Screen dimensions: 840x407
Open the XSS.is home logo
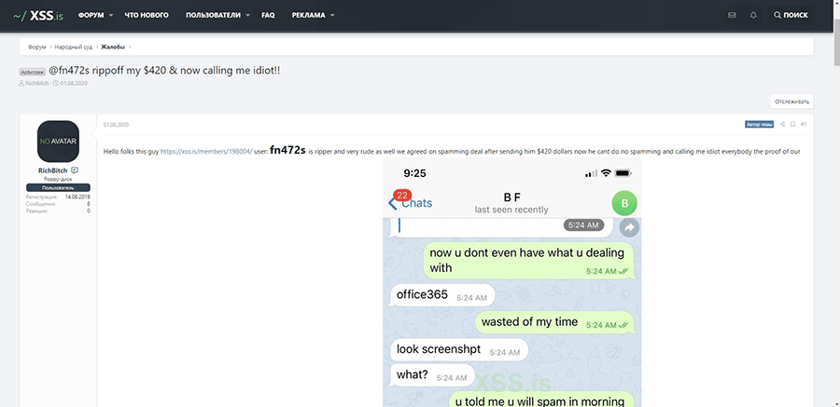point(38,16)
